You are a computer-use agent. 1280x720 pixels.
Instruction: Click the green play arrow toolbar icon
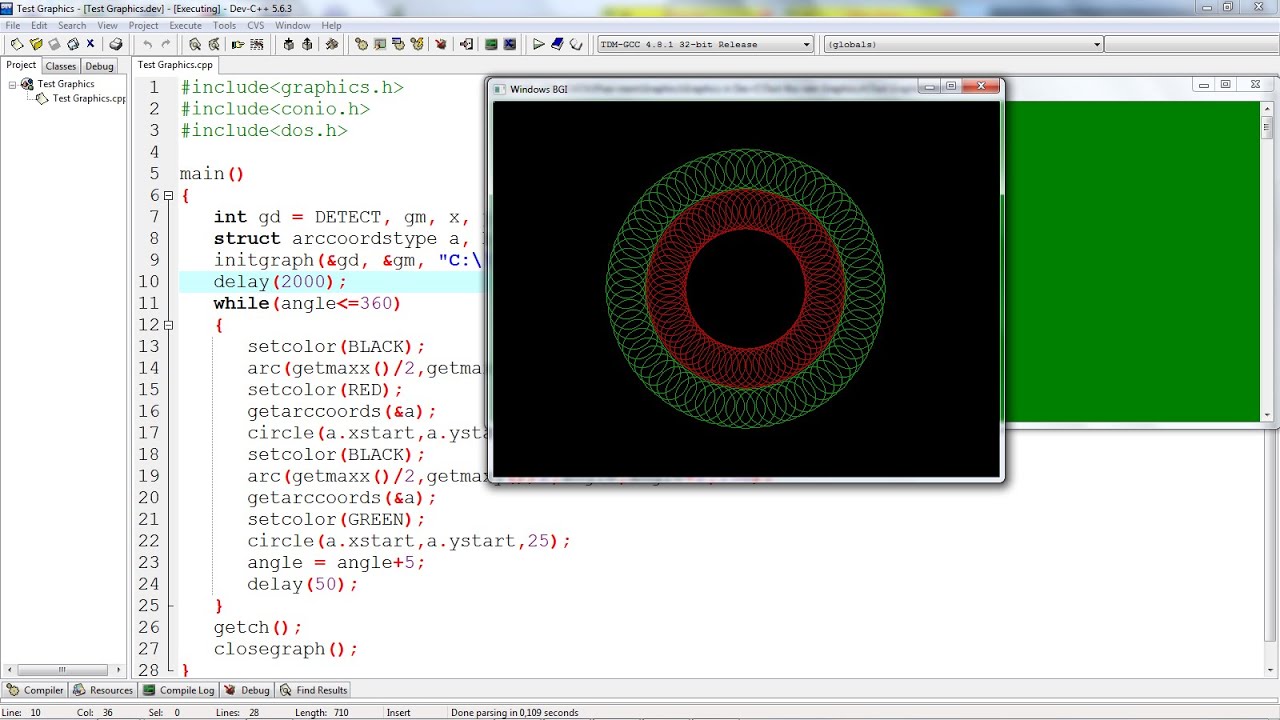(538, 44)
